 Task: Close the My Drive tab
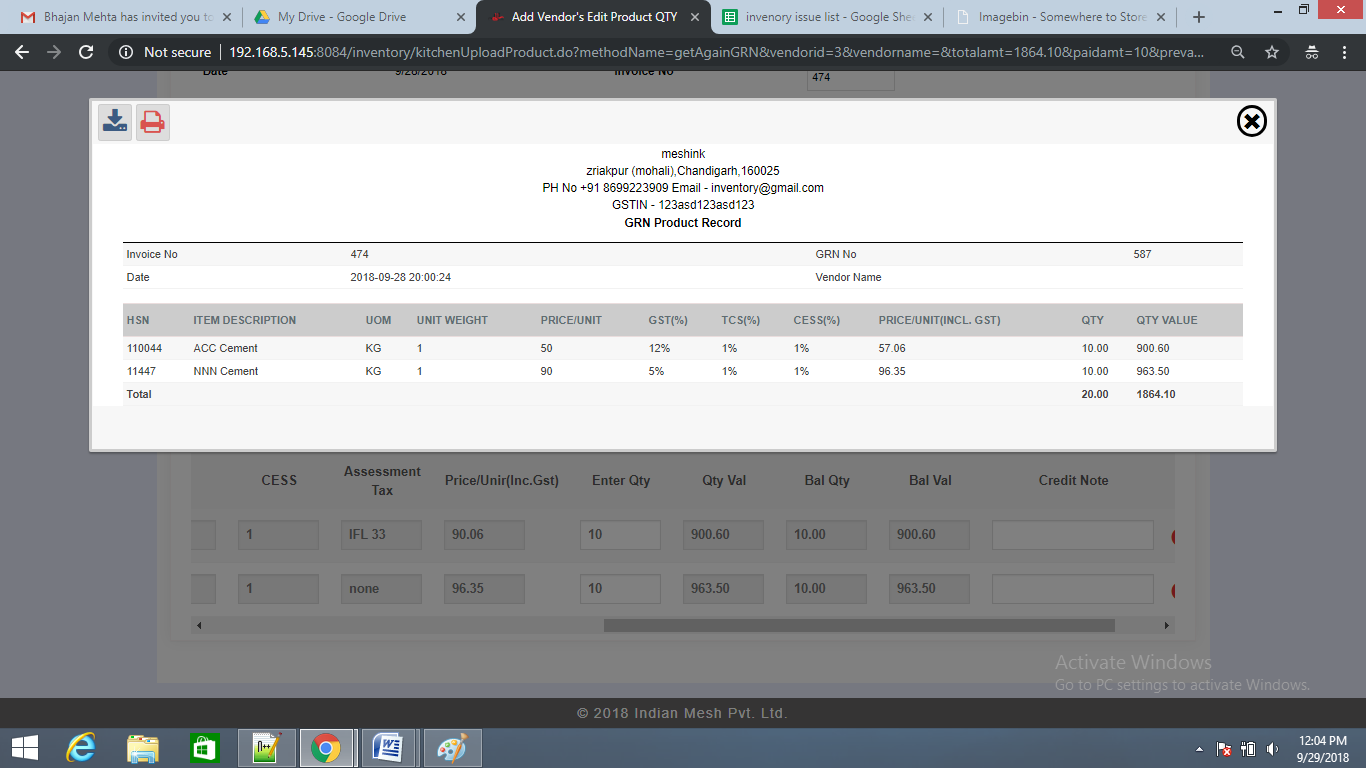coord(460,17)
